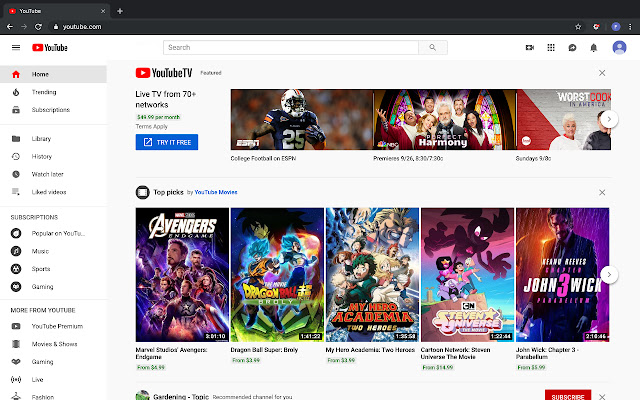The image size is (640, 400).
Task: Show next YouTube TV carousel items
Action: pos(609,119)
